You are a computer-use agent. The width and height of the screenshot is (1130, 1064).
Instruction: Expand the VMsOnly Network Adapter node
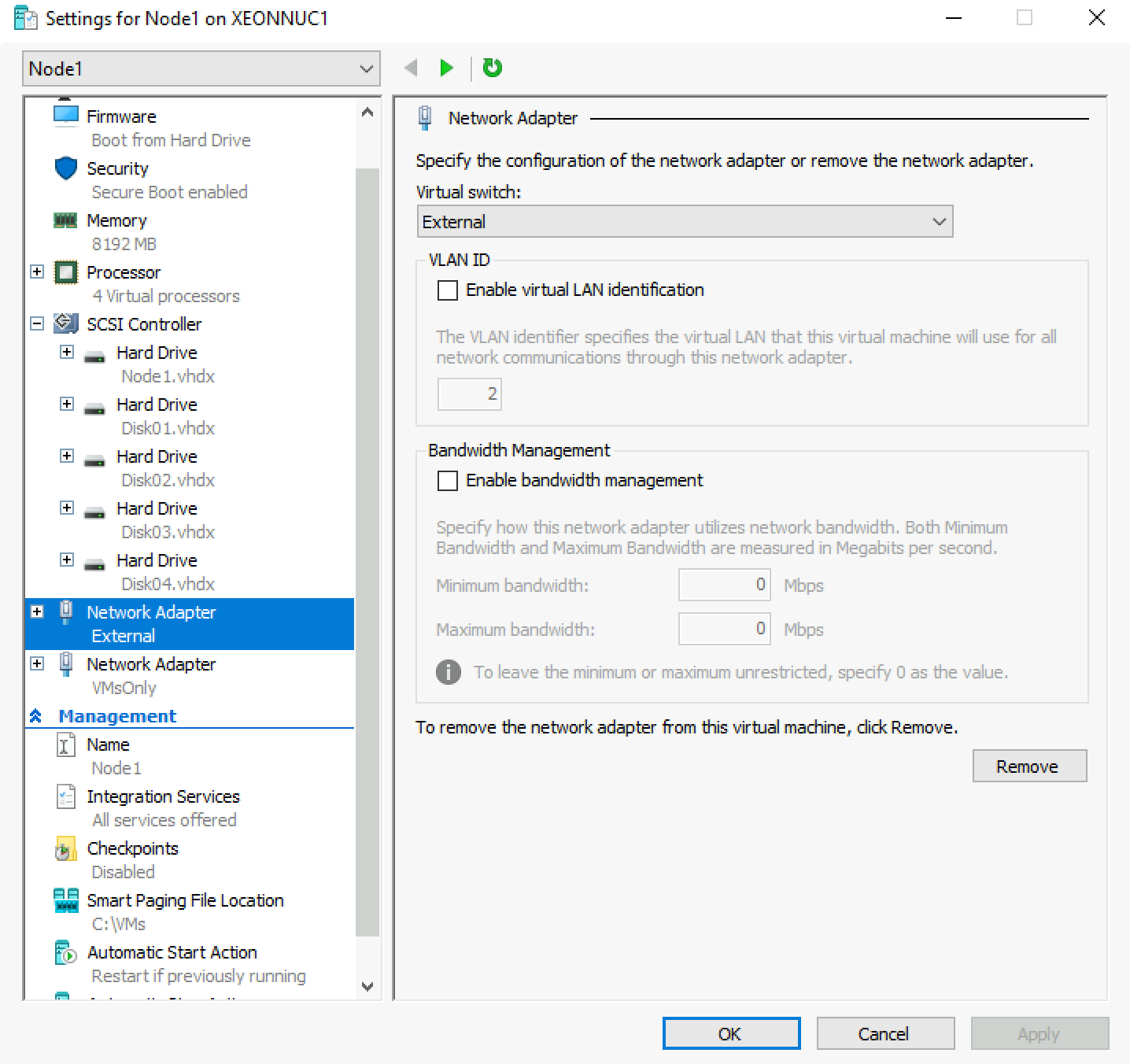[x=37, y=663]
